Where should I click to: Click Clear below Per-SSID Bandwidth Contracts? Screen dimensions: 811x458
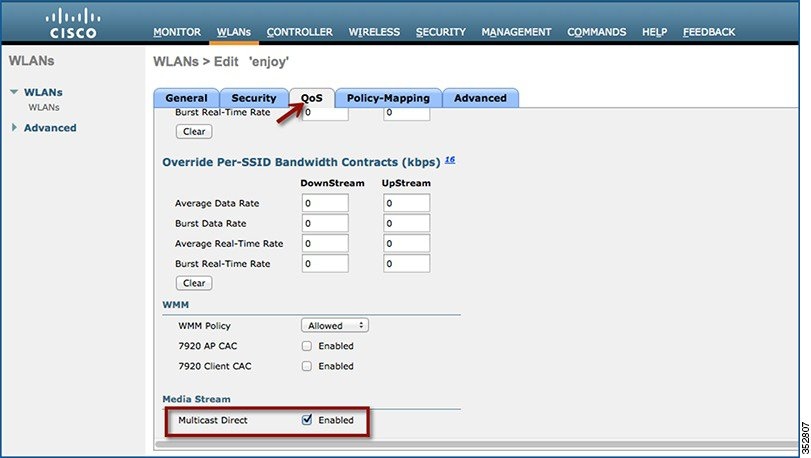(x=194, y=283)
